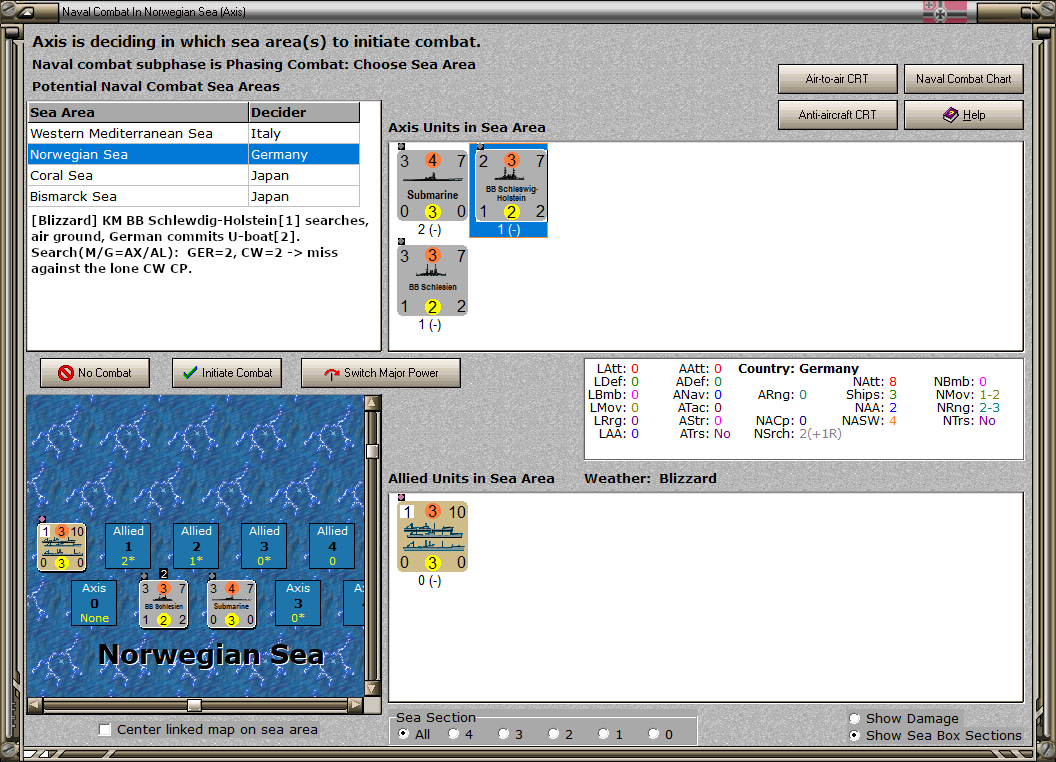Select Western Mediterranean Sea row
The height and width of the screenshot is (762, 1056).
click(194, 133)
